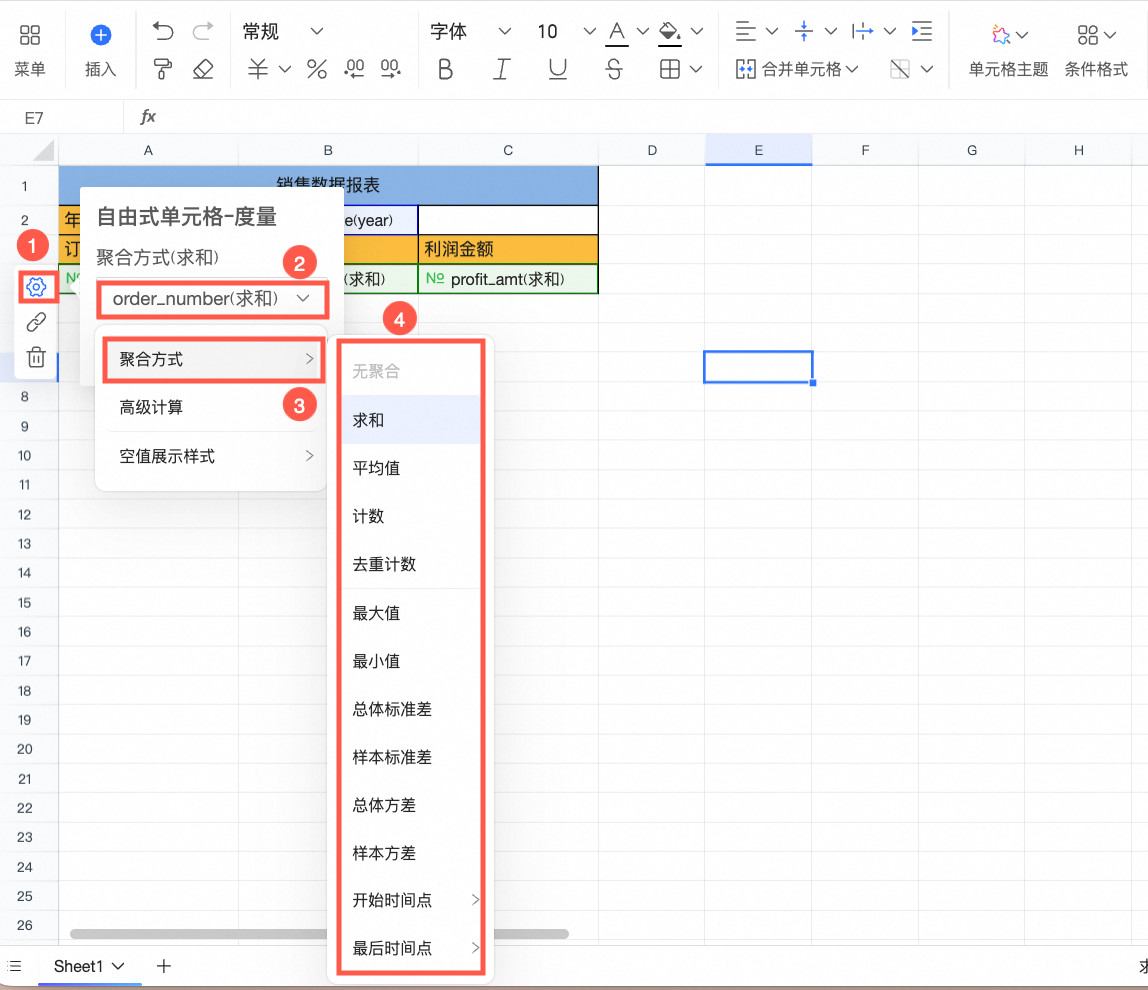This screenshot has height=990, width=1148.
Task: Expand 最后时间点 submenu
Action: (410, 948)
